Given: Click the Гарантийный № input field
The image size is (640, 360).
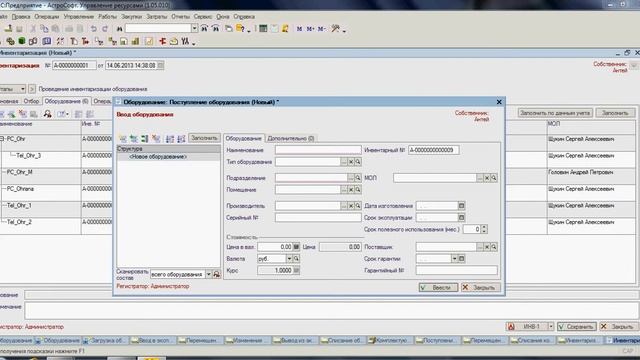Looking at the screenshot, I should click(x=457, y=270).
